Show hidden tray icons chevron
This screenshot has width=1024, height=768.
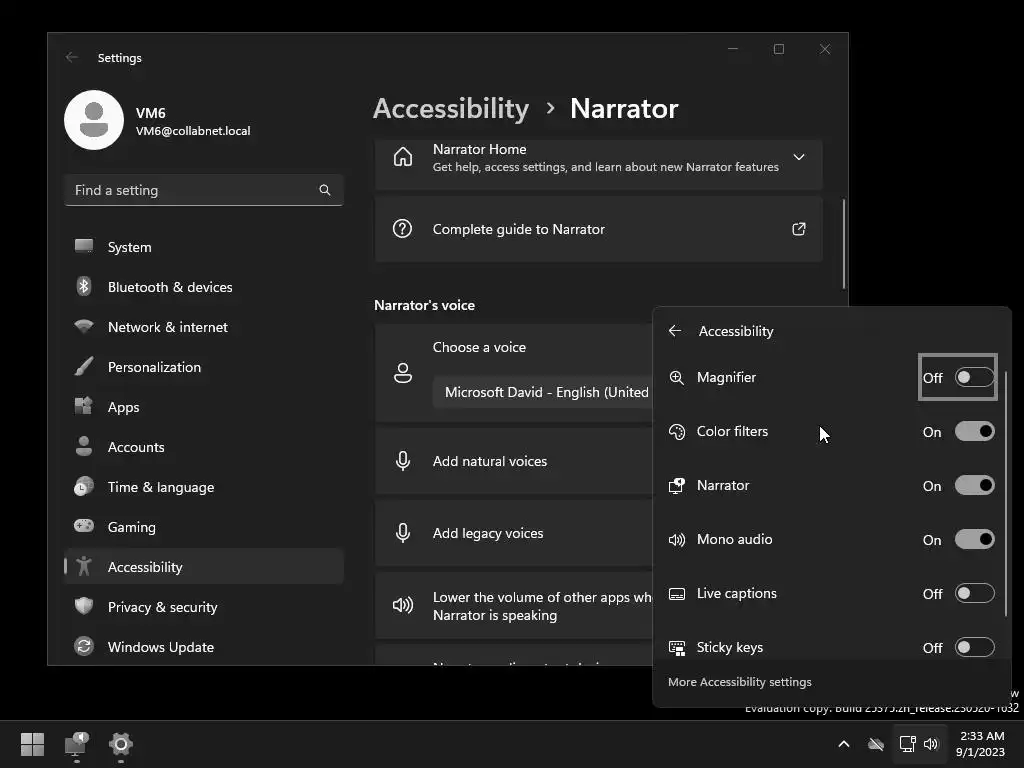click(844, 744)
